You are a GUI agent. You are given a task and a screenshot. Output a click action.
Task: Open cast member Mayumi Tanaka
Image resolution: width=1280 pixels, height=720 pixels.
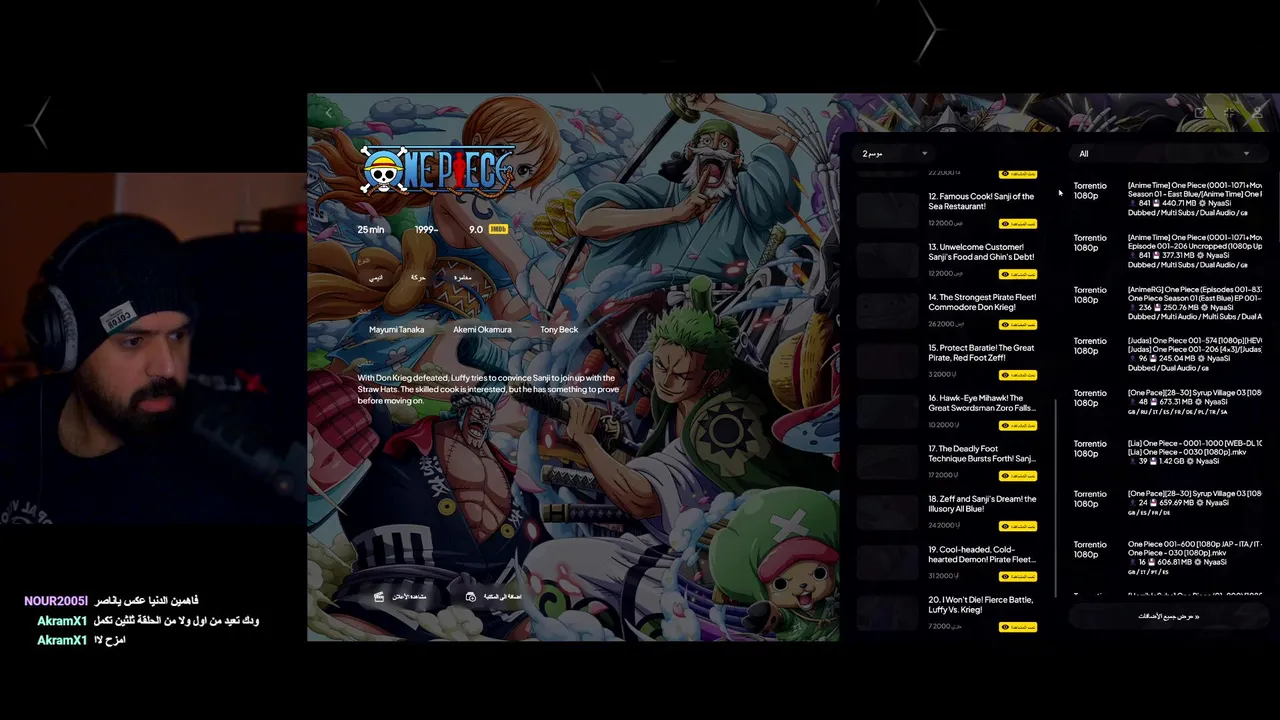pyautogui.click(x=396, y=329)
